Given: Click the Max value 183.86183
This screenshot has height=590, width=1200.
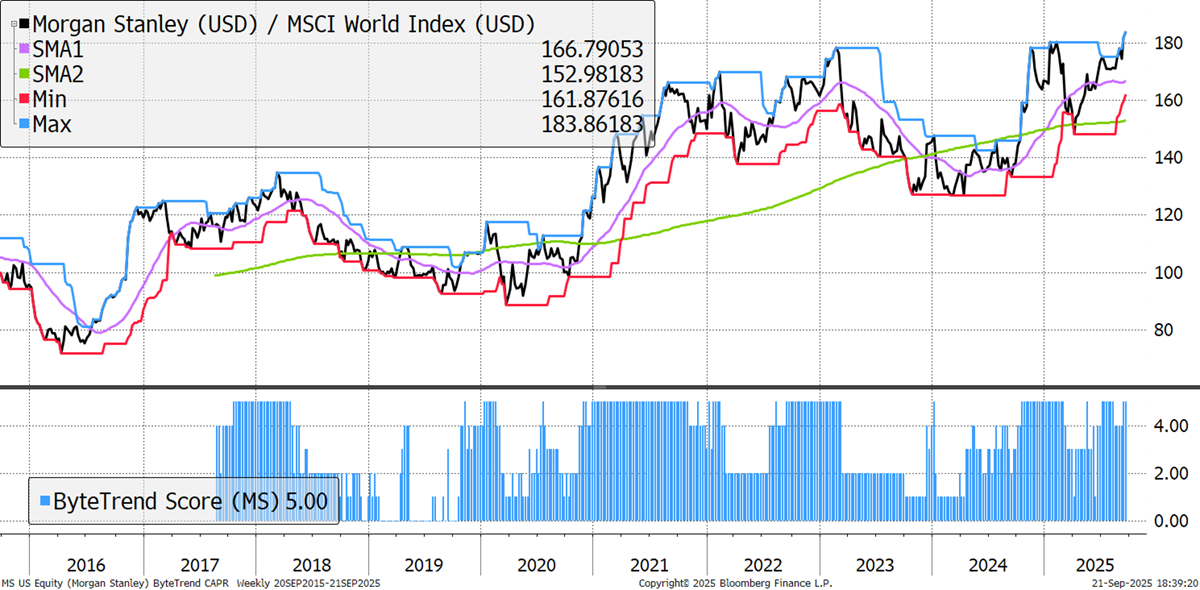Looking at the screenshot, I should click(590, 123).
